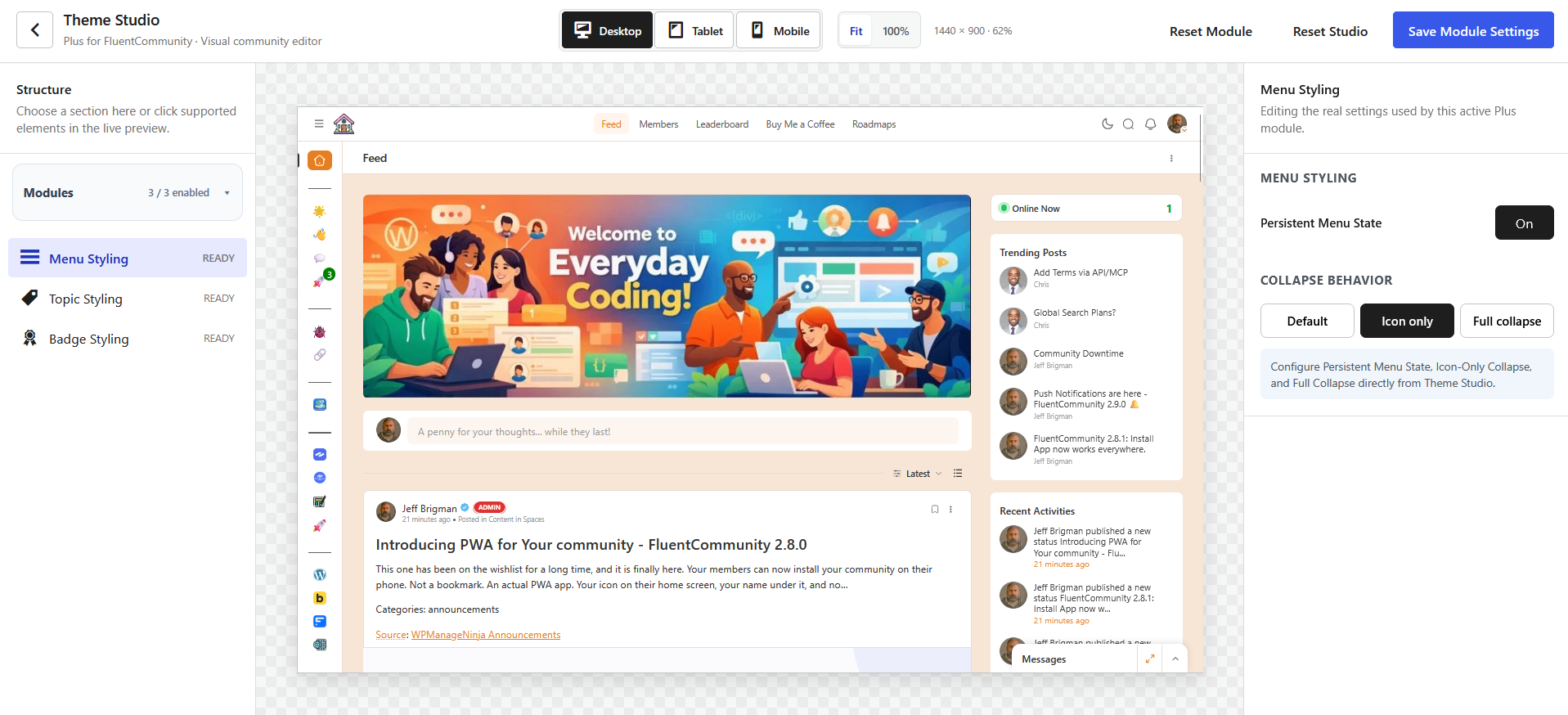Click the Menu Styling module icon

point(30,258)
